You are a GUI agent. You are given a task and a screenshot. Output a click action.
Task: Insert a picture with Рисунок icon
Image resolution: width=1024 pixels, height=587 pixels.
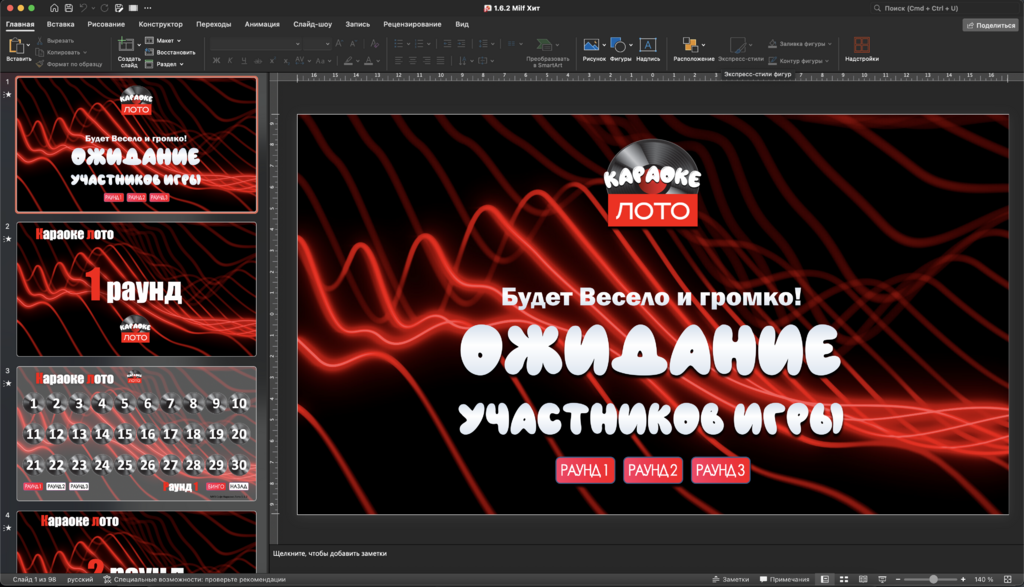tap(591, 44)
